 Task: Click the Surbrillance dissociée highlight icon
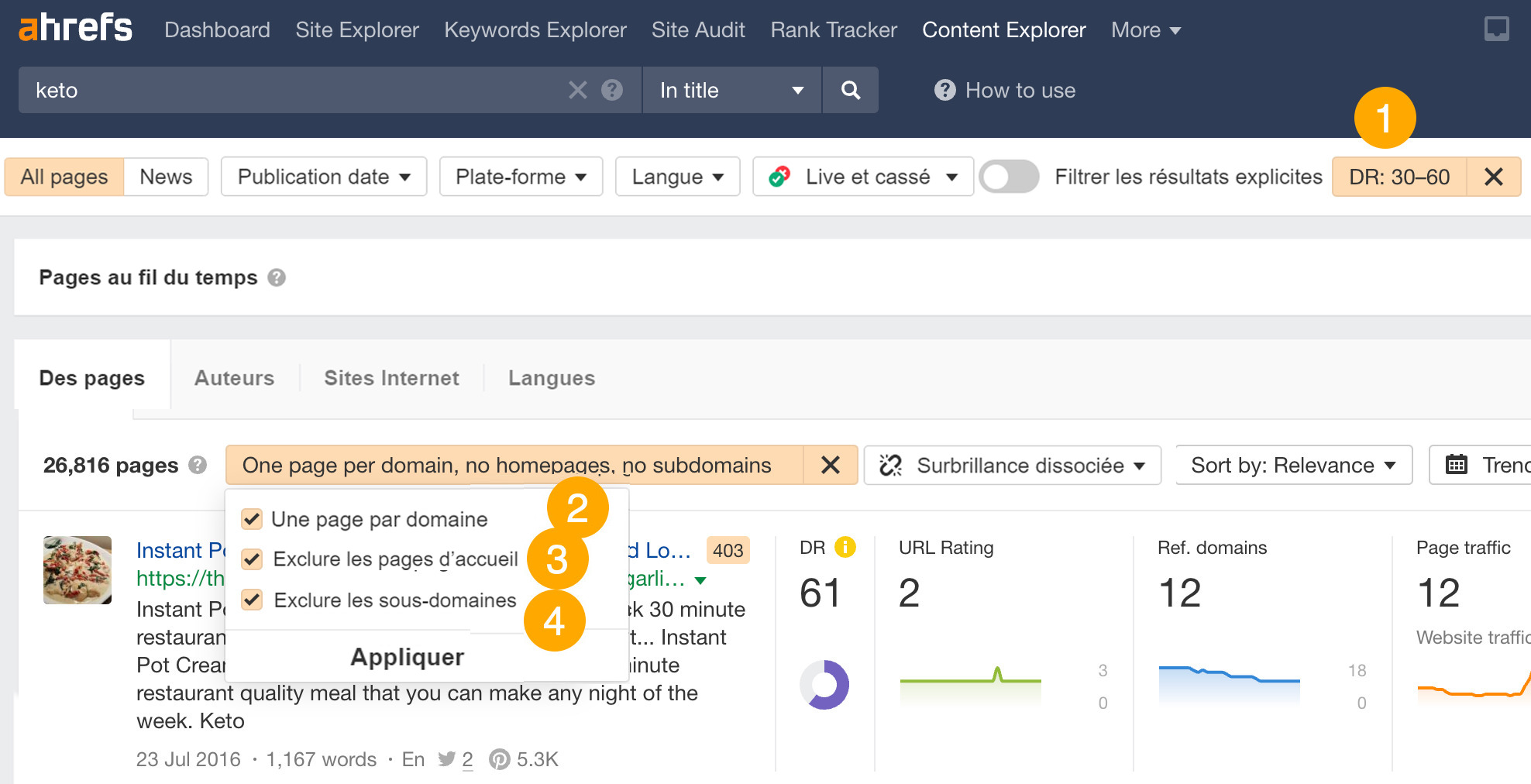pos(889,465)
